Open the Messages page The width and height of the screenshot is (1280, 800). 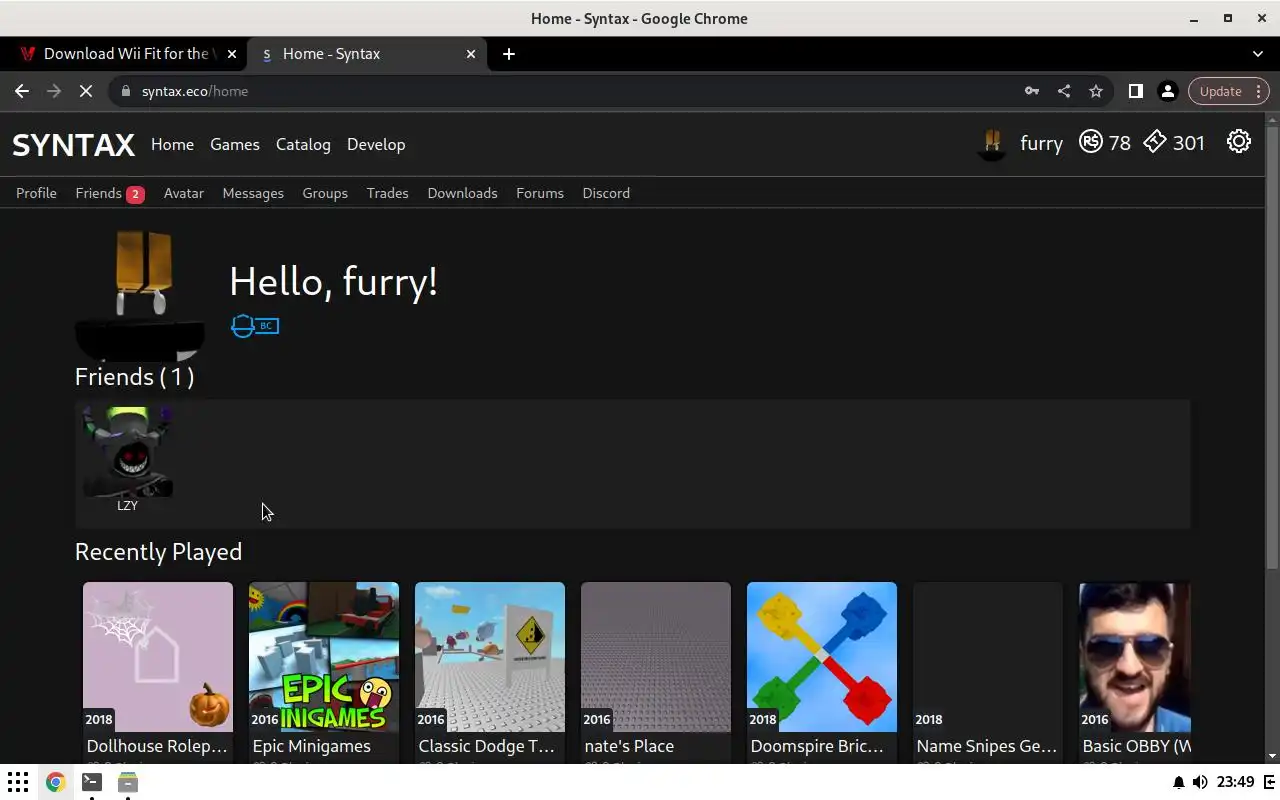click(253, 193)
